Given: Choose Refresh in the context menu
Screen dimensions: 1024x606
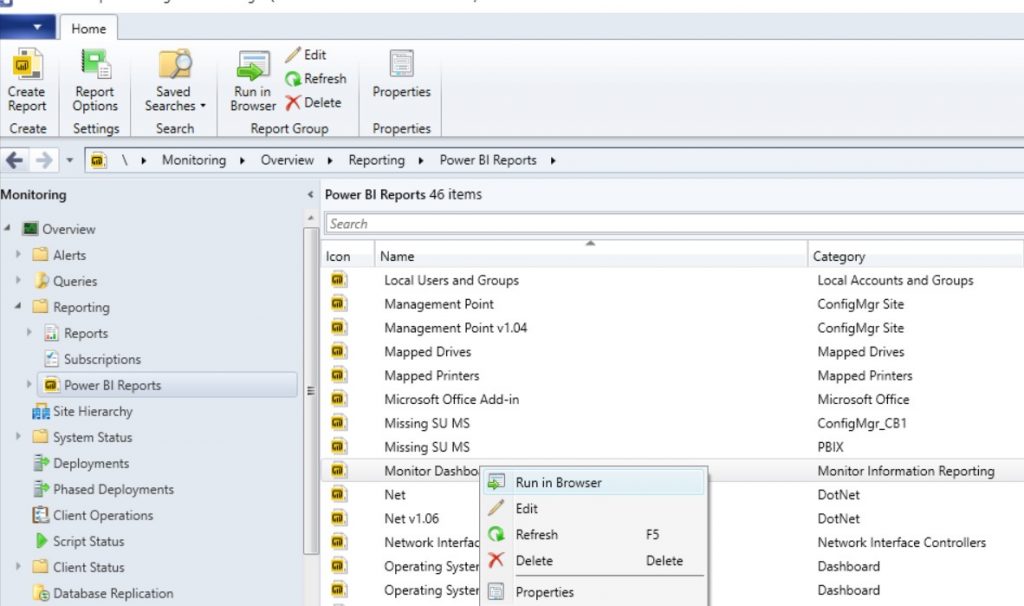Looking at the screenshot, I should [x=594, y=535].
